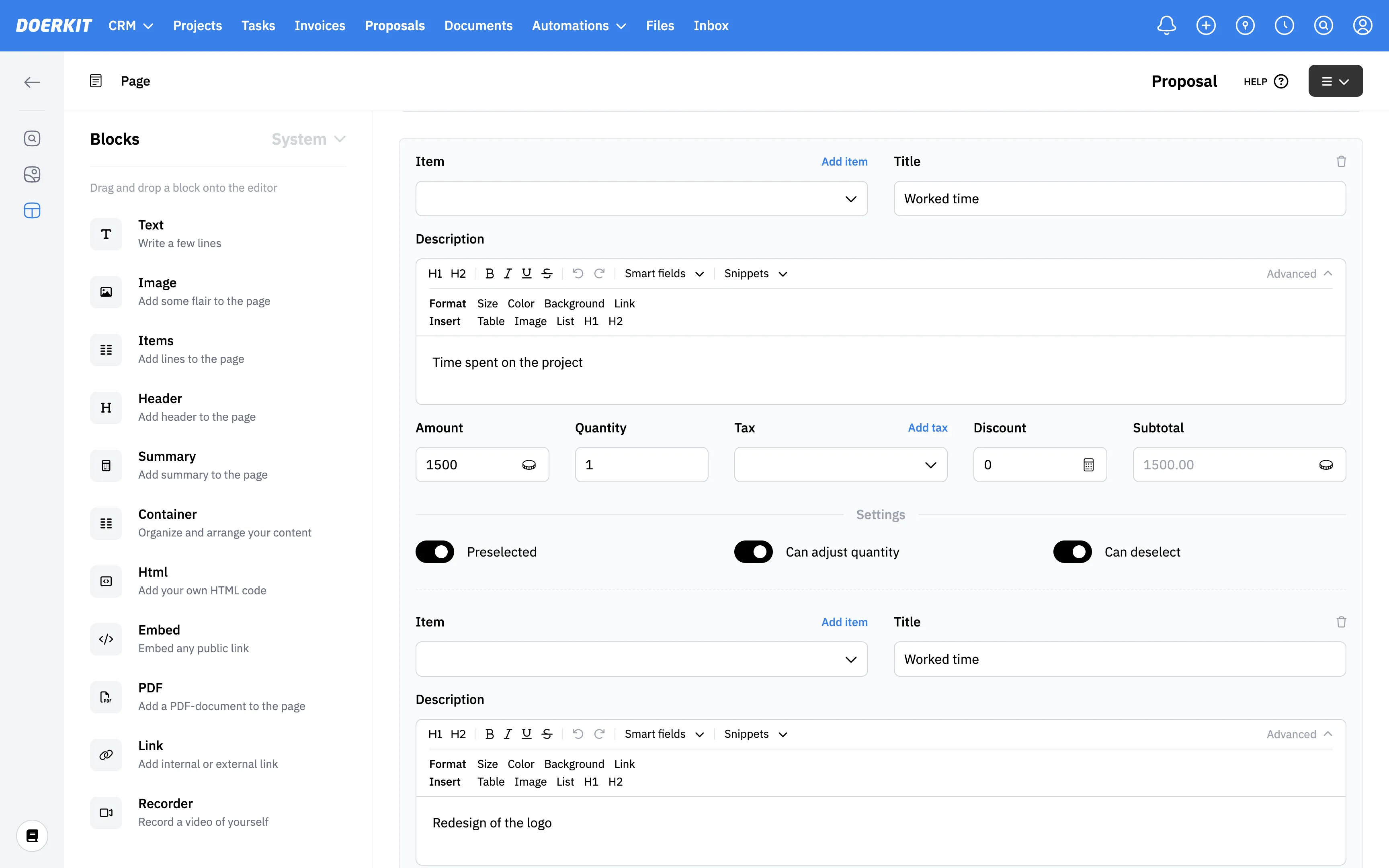Open the clock timer icon in the top bar
The height and width of the screenshot is (868, 1389).
click(x=1284, y=25)
